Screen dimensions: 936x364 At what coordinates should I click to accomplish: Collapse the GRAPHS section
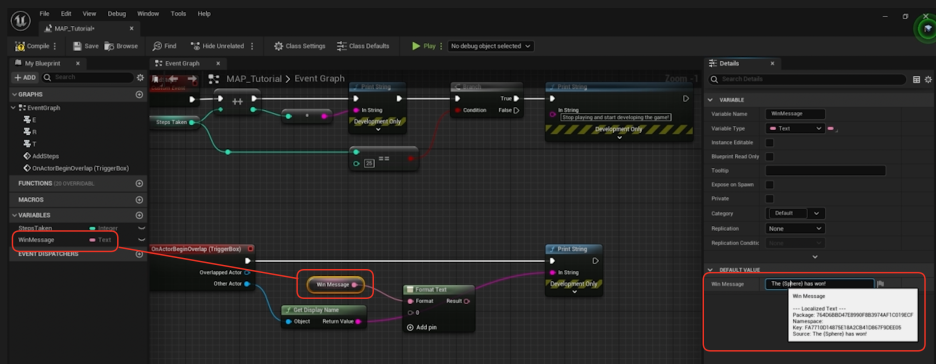click(14, 94)
